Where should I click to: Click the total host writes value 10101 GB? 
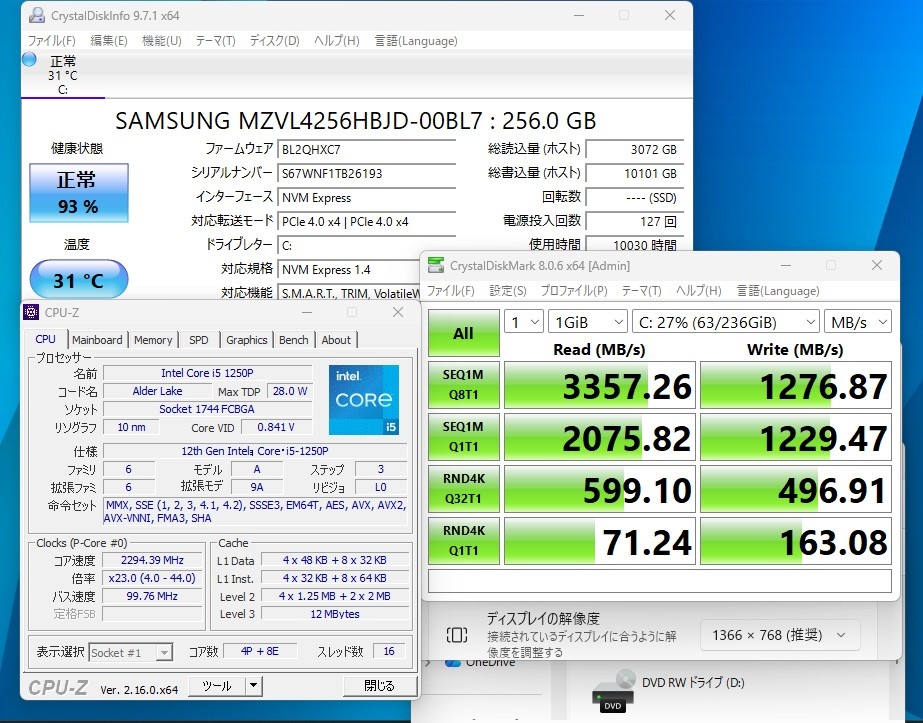(635, 173)
